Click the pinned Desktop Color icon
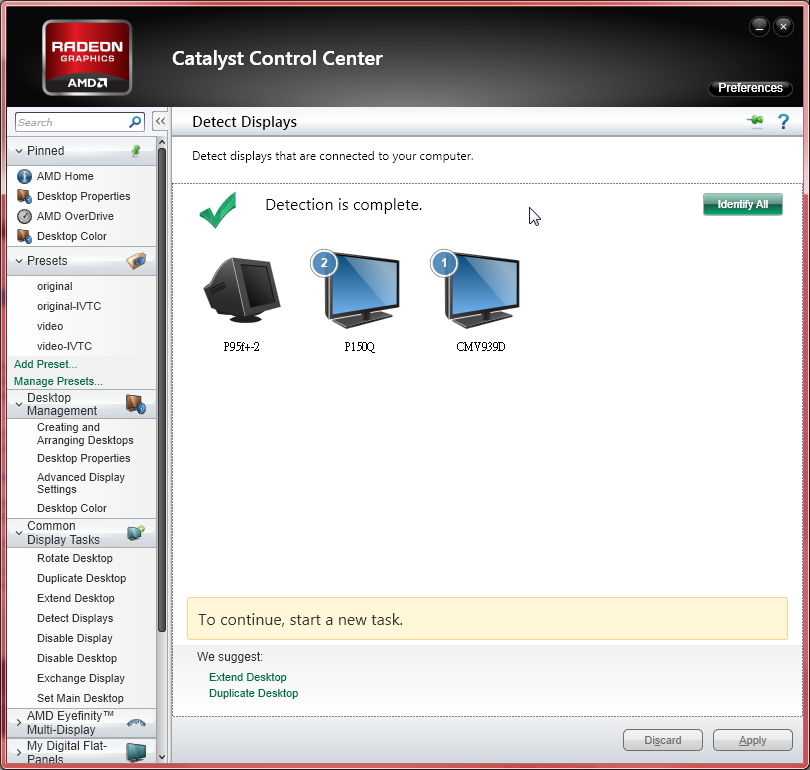 (24, 236)
